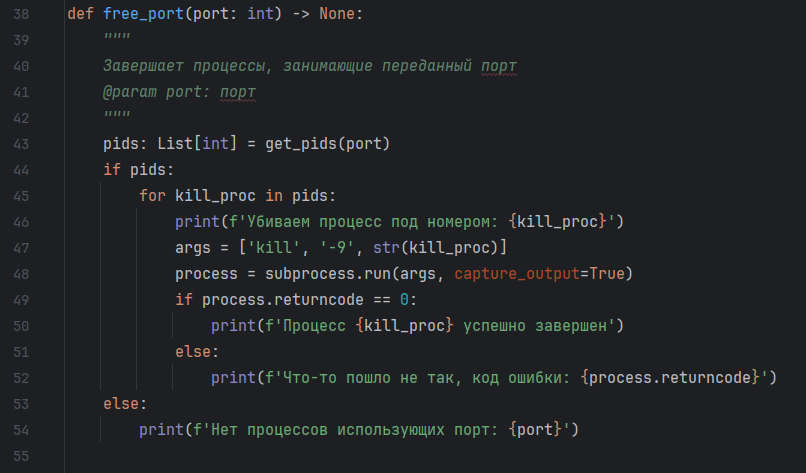Click the free_port function name
806x473 pixels.
coord(143,14)
